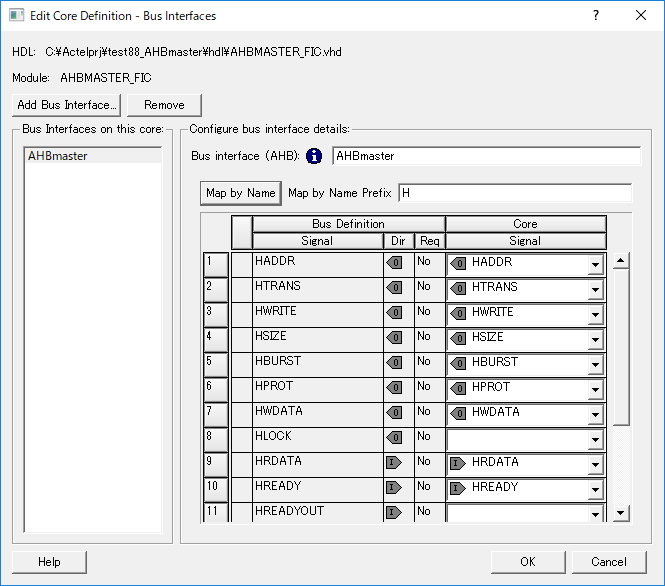
Task: Open the empty HLOCK core signal dropdown
Action: click(x=595, y=440)
